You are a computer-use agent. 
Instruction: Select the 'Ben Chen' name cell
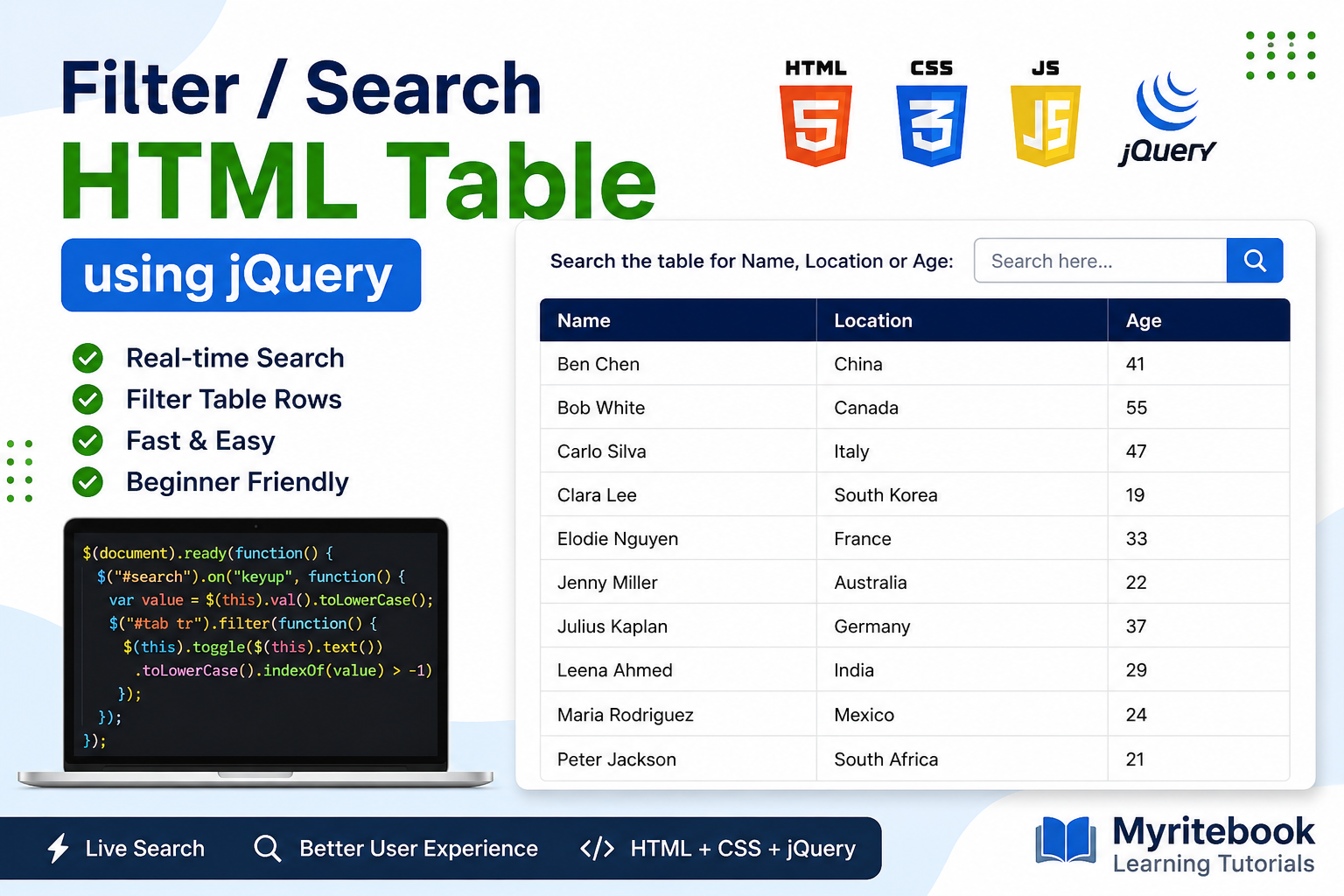[678, 364]
